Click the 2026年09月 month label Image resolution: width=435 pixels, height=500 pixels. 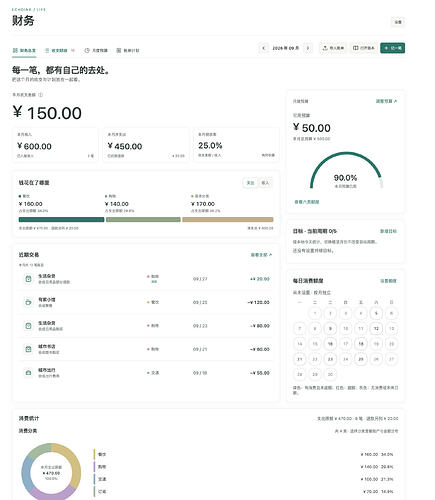(x=286, y=48)
